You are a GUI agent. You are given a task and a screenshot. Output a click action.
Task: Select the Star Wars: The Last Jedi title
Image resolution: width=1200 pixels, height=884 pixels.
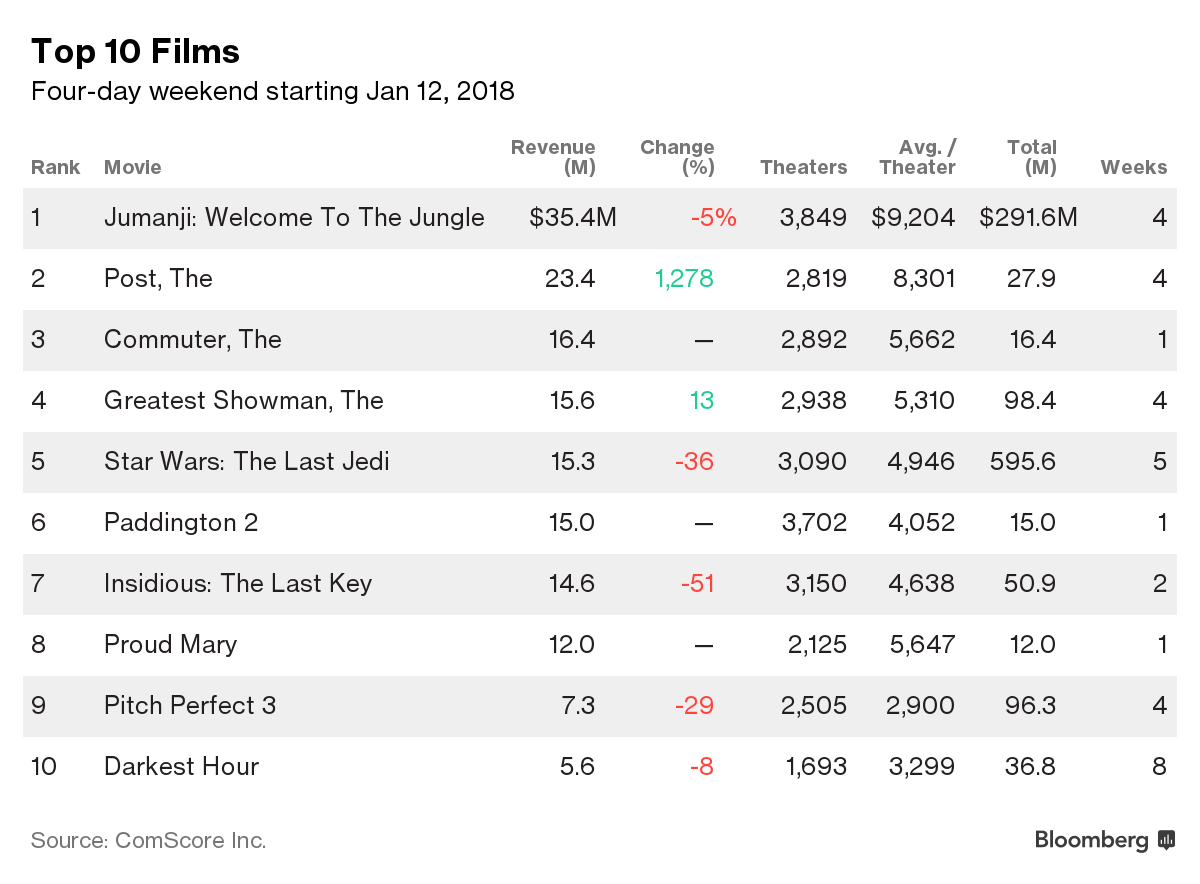point(246,461)
